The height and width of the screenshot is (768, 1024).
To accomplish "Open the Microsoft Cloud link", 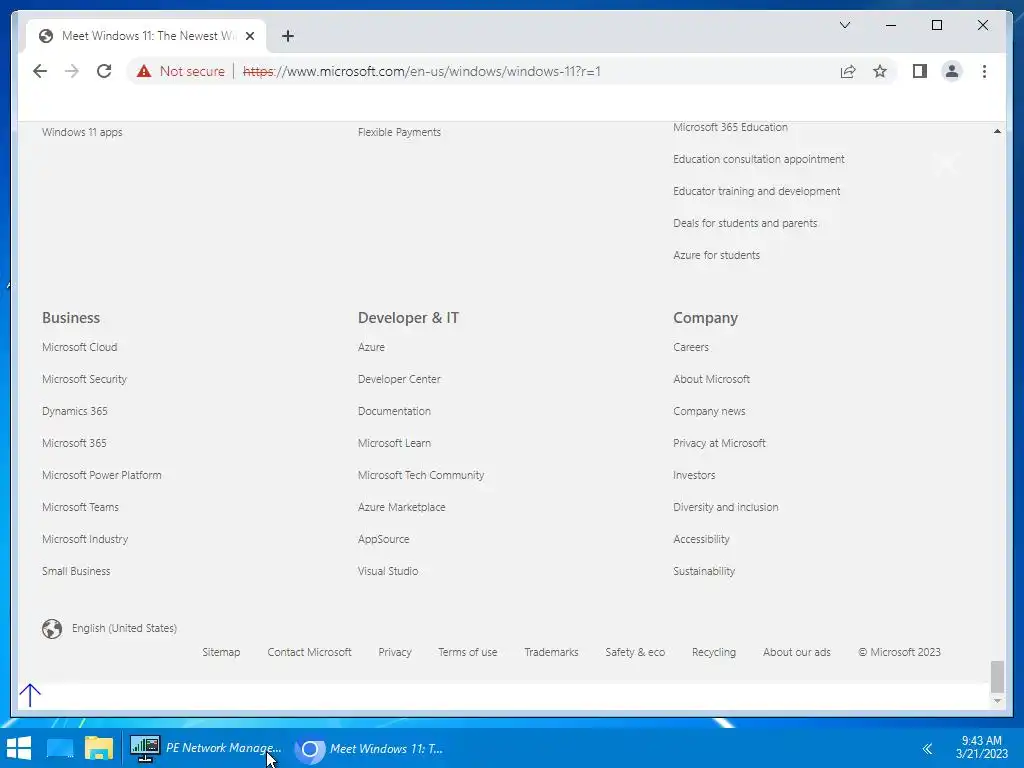I will 80,347.
